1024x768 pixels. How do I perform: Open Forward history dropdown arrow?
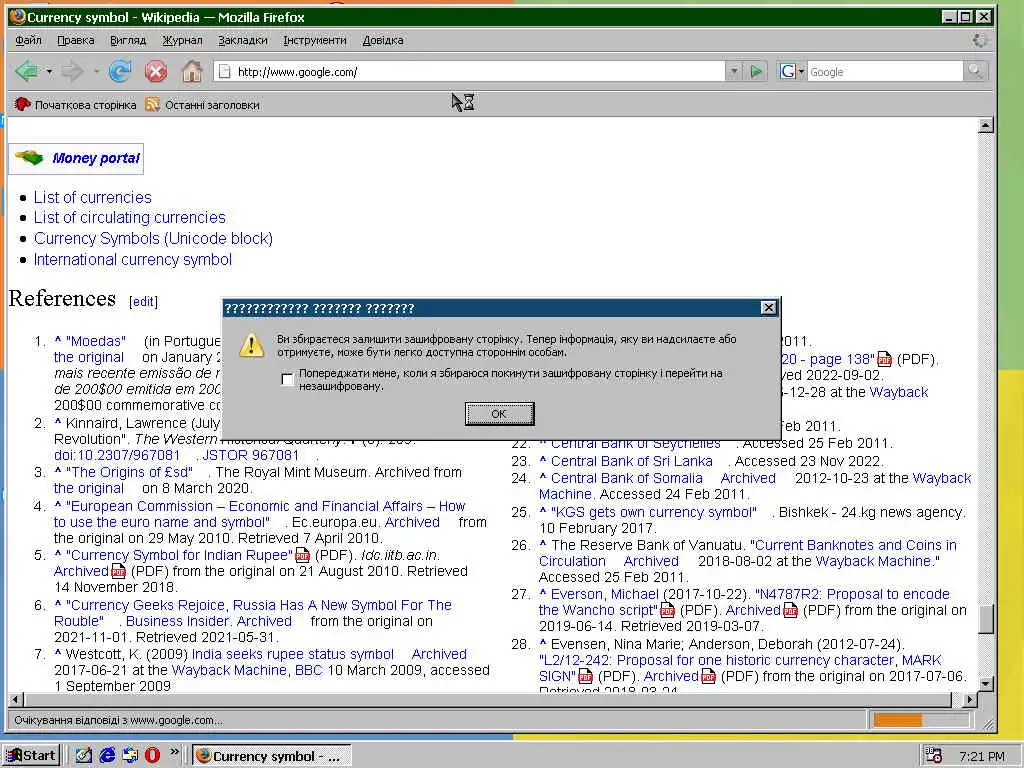95,71
